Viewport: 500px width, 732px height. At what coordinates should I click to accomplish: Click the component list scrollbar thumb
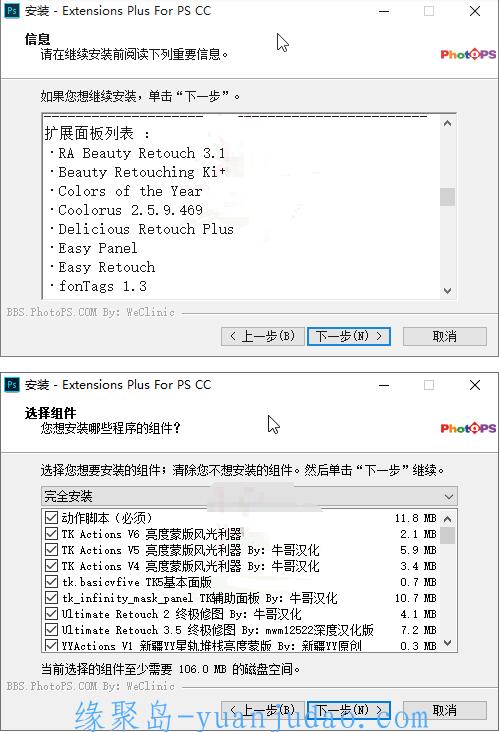click(x=447, y=535)
